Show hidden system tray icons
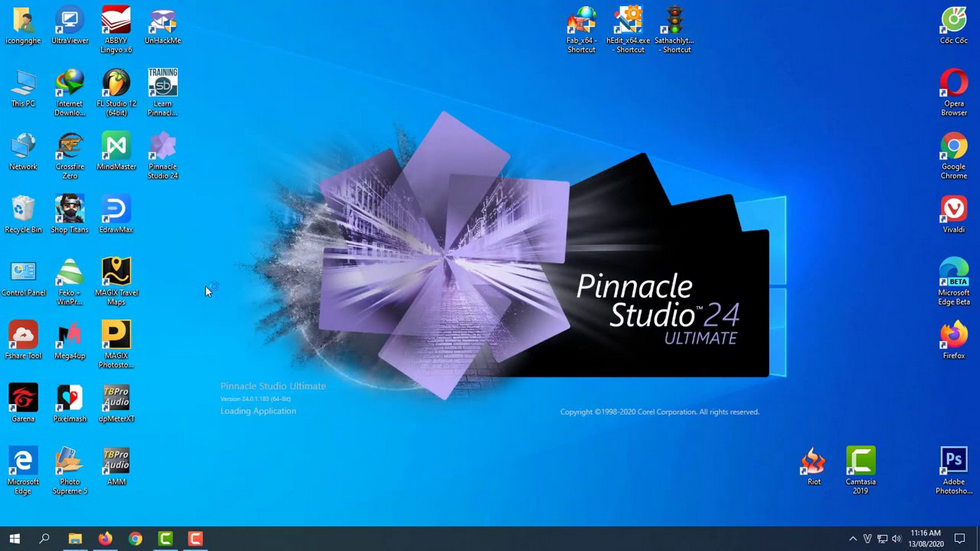Viewport: 980px width, 551px height. [852, 539]
